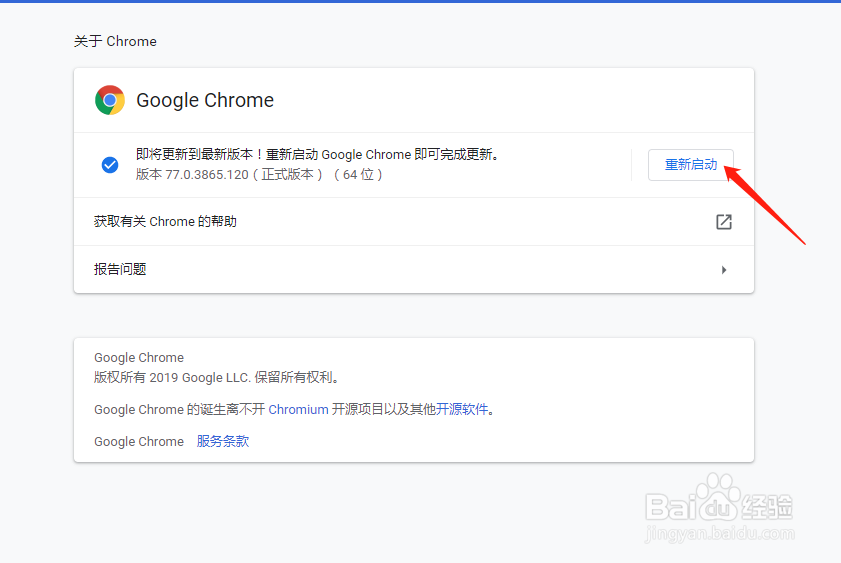This screenshot has width=841, height=563.
Task: Click the external link icon for Chrome help
Action: (x=724, y=222)
